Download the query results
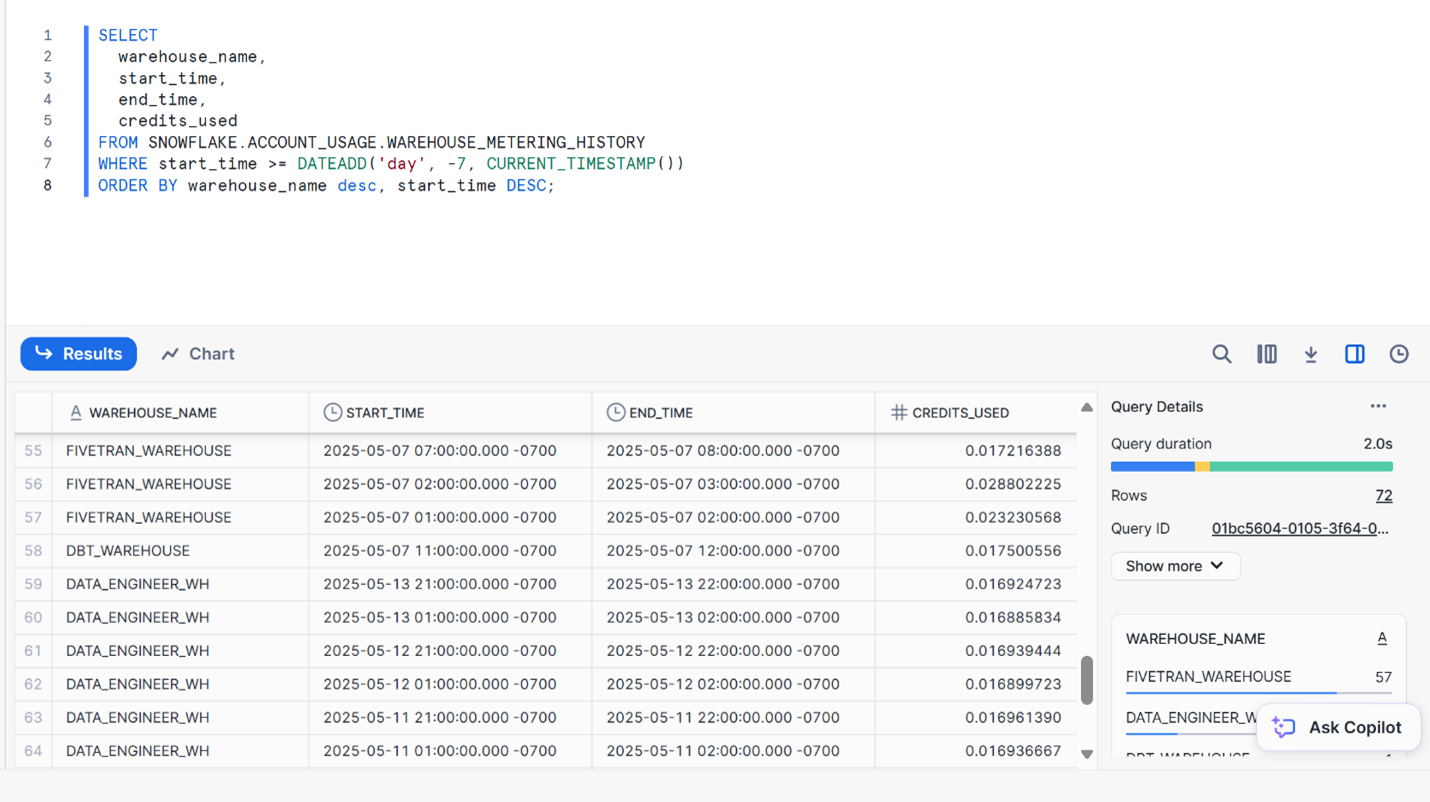The image size is (1430, 802). click(1310, 354)
